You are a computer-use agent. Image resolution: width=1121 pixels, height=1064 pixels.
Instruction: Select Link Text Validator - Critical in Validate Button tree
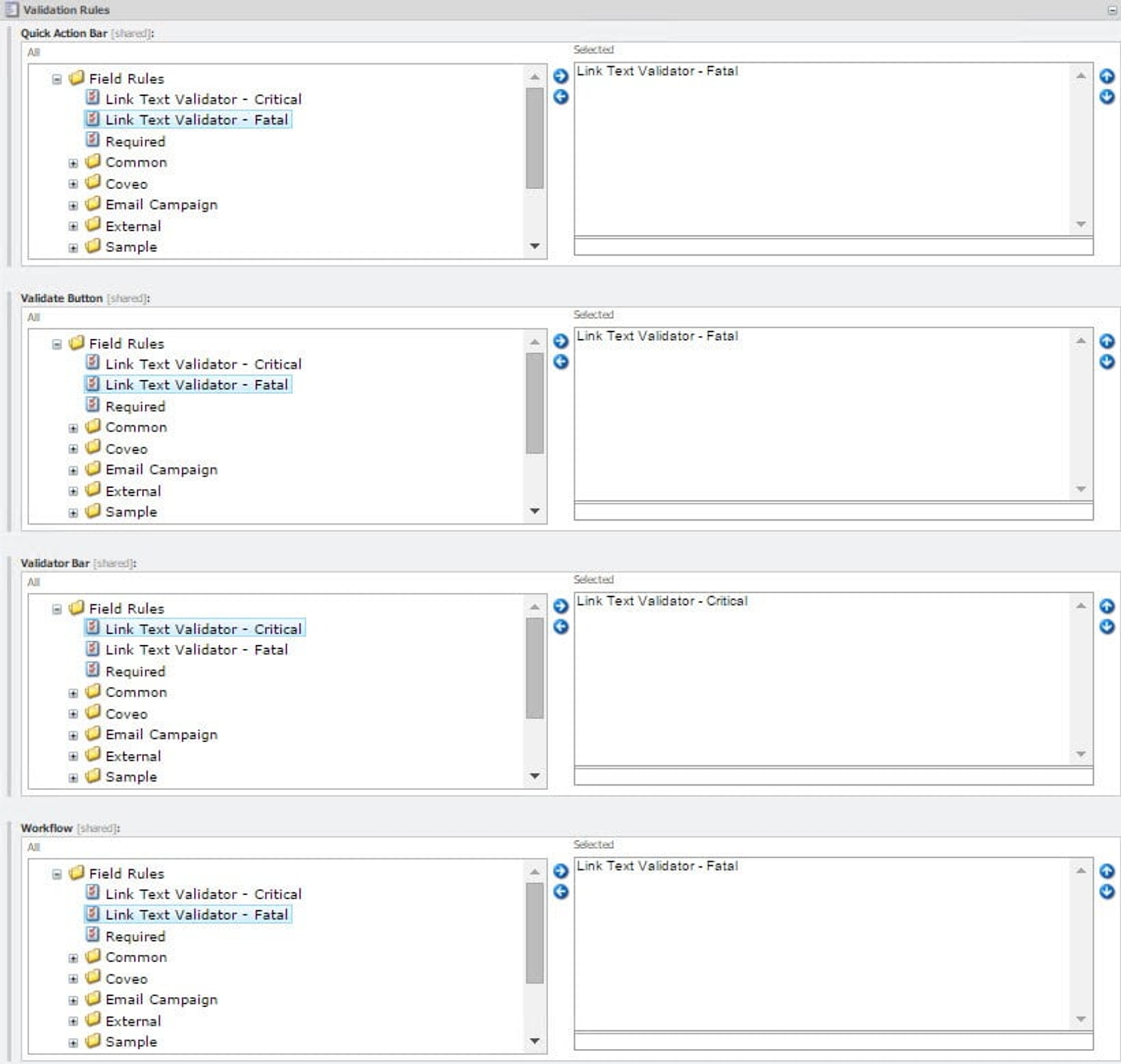pyautogui.click(x=203, y=364)
